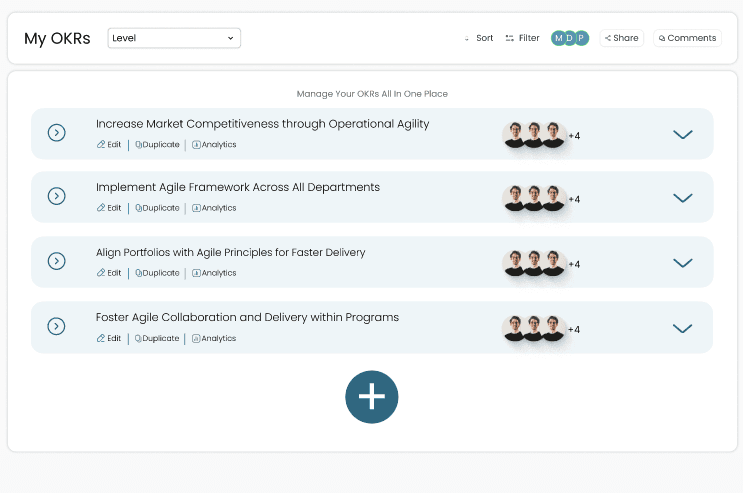Click the P user avatar
The height and width of the screenshot is (493, 743).
[581, 38]
